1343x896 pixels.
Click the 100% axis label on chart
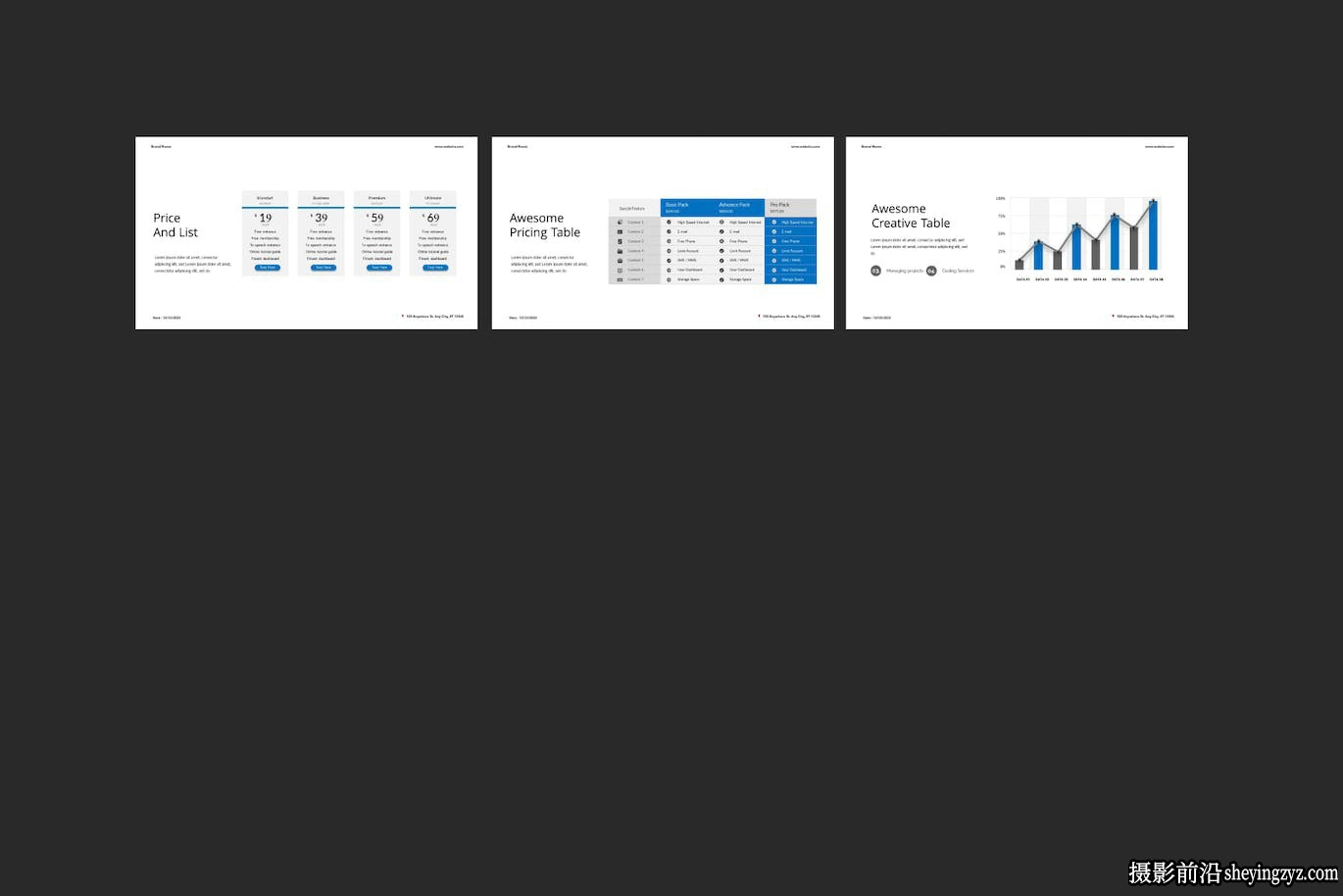click(1000, 198)
